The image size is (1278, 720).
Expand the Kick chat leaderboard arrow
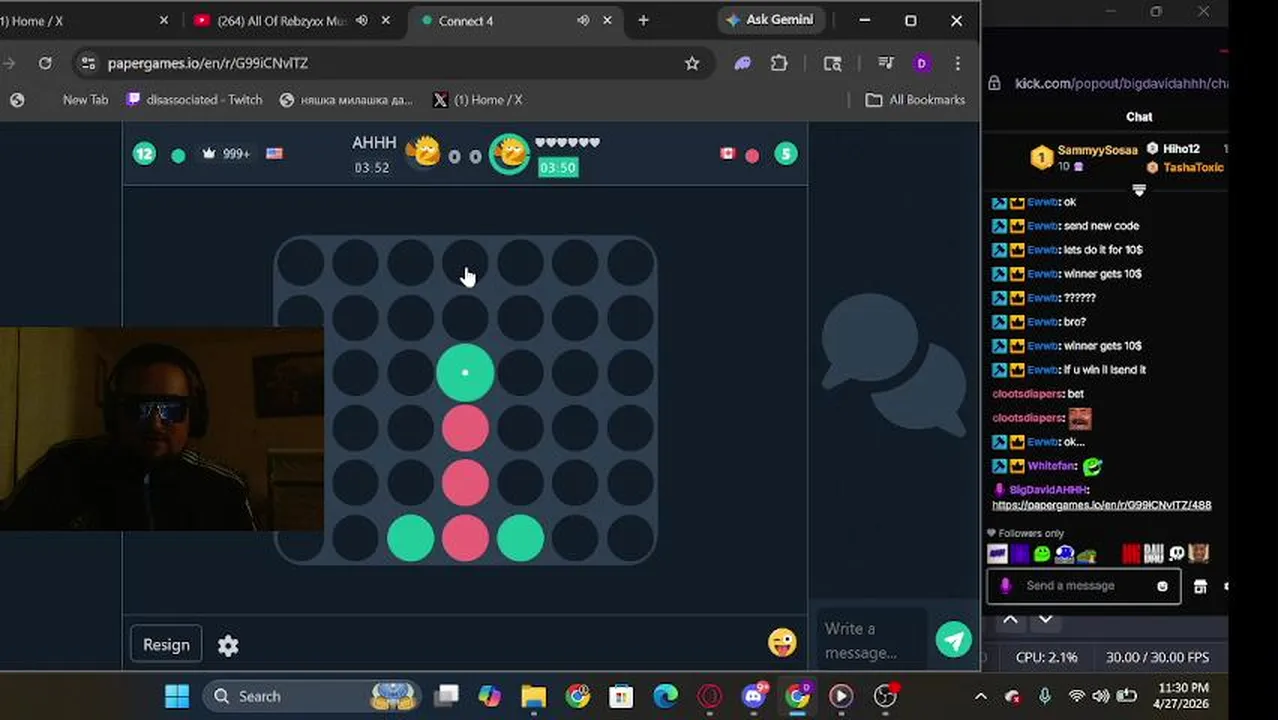(1139, 190)
